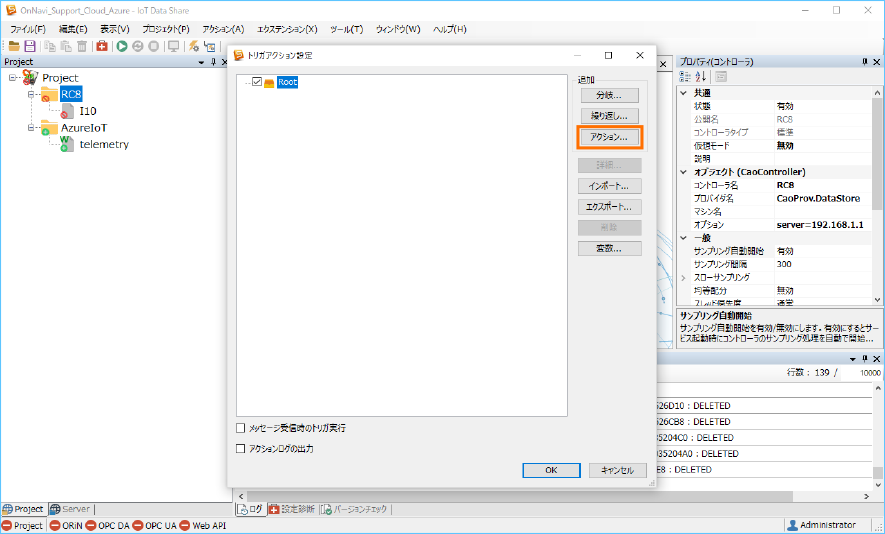This screenshot has width=885, height=534.
Task: Pin the properties panel using pin icon
Action: 864,62
